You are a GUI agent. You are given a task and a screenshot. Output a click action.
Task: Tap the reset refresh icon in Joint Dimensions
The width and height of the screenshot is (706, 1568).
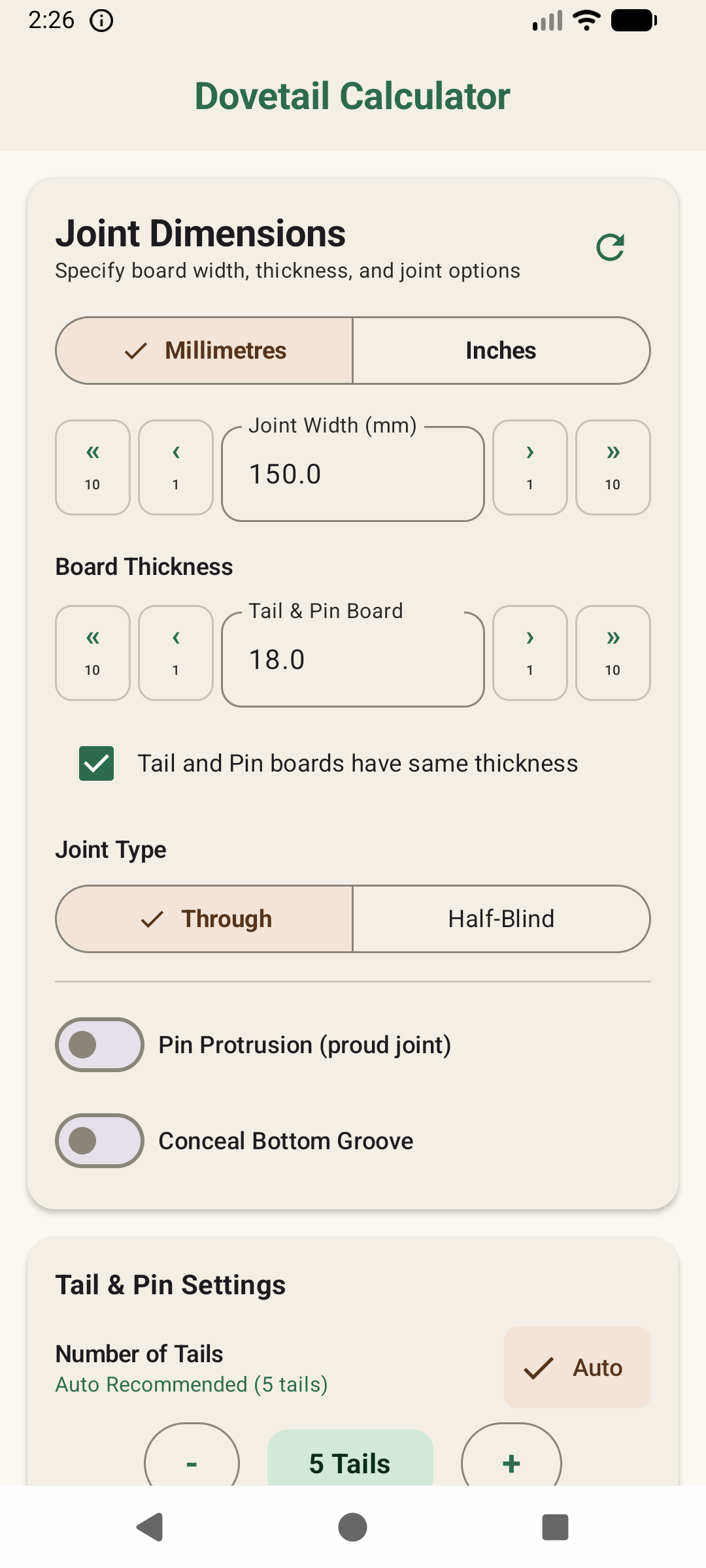coord(611,248)
